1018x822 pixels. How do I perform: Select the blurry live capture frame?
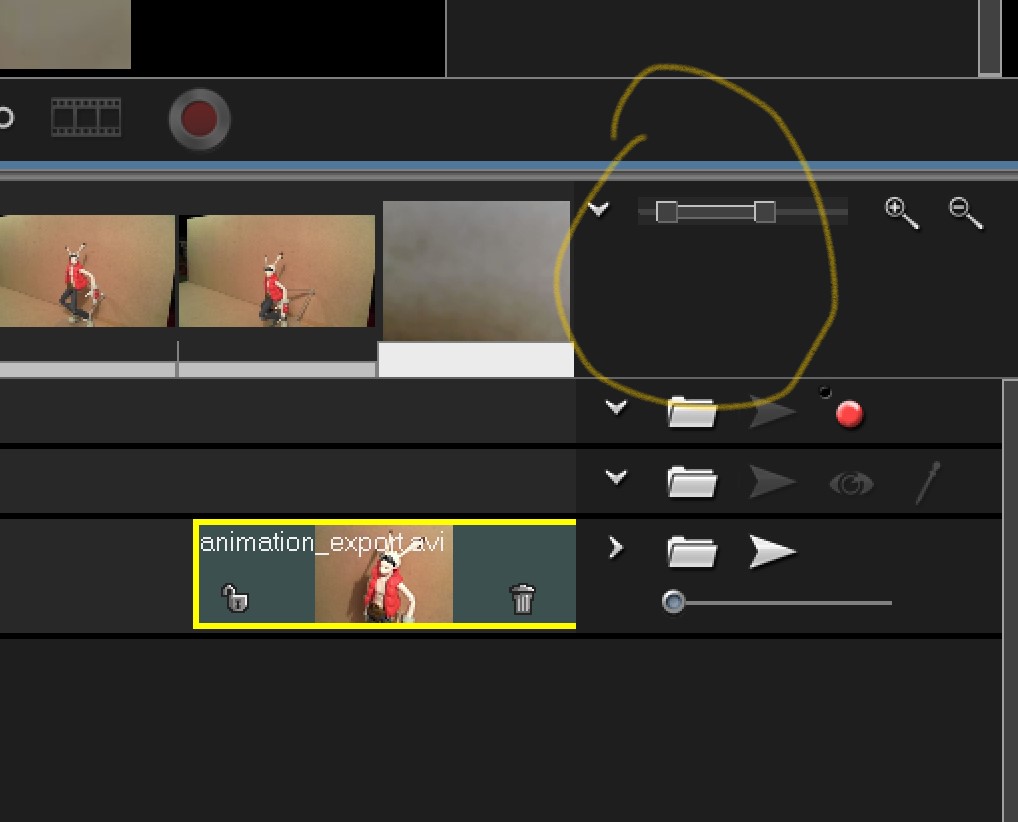point(477,271)
